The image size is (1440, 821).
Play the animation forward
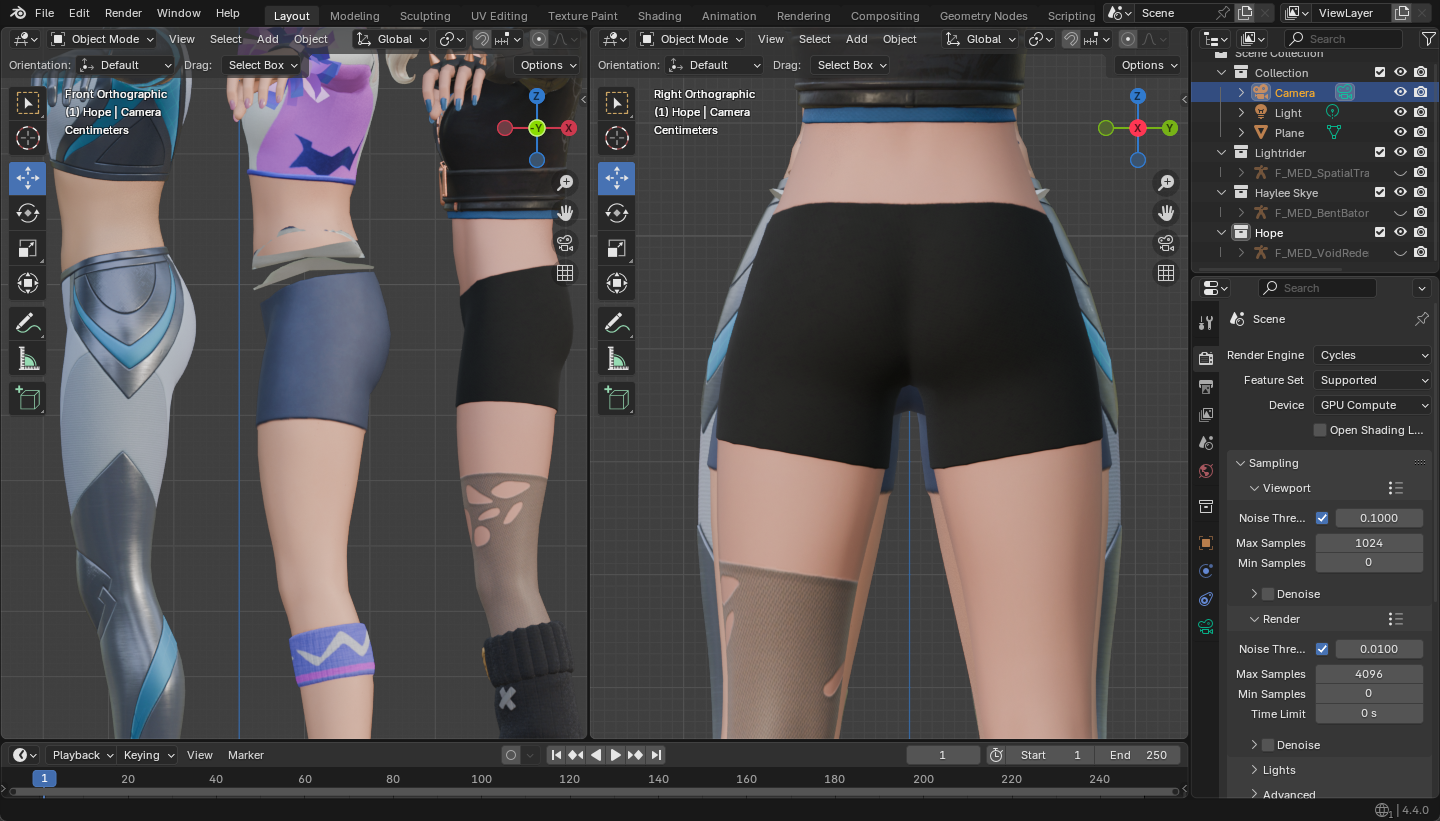[x=615, y=755]
